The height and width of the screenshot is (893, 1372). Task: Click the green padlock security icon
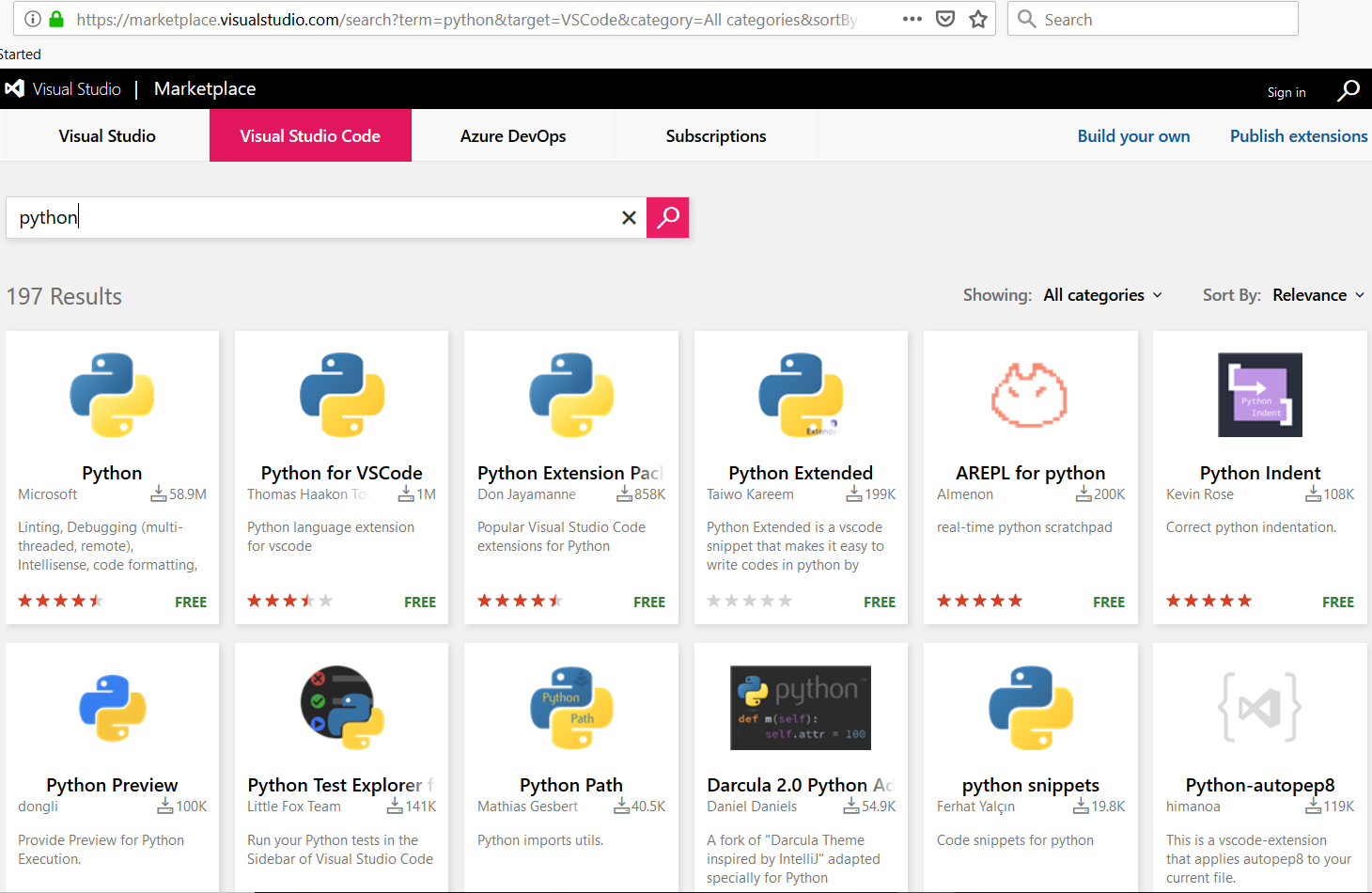[x=56, y=19]
